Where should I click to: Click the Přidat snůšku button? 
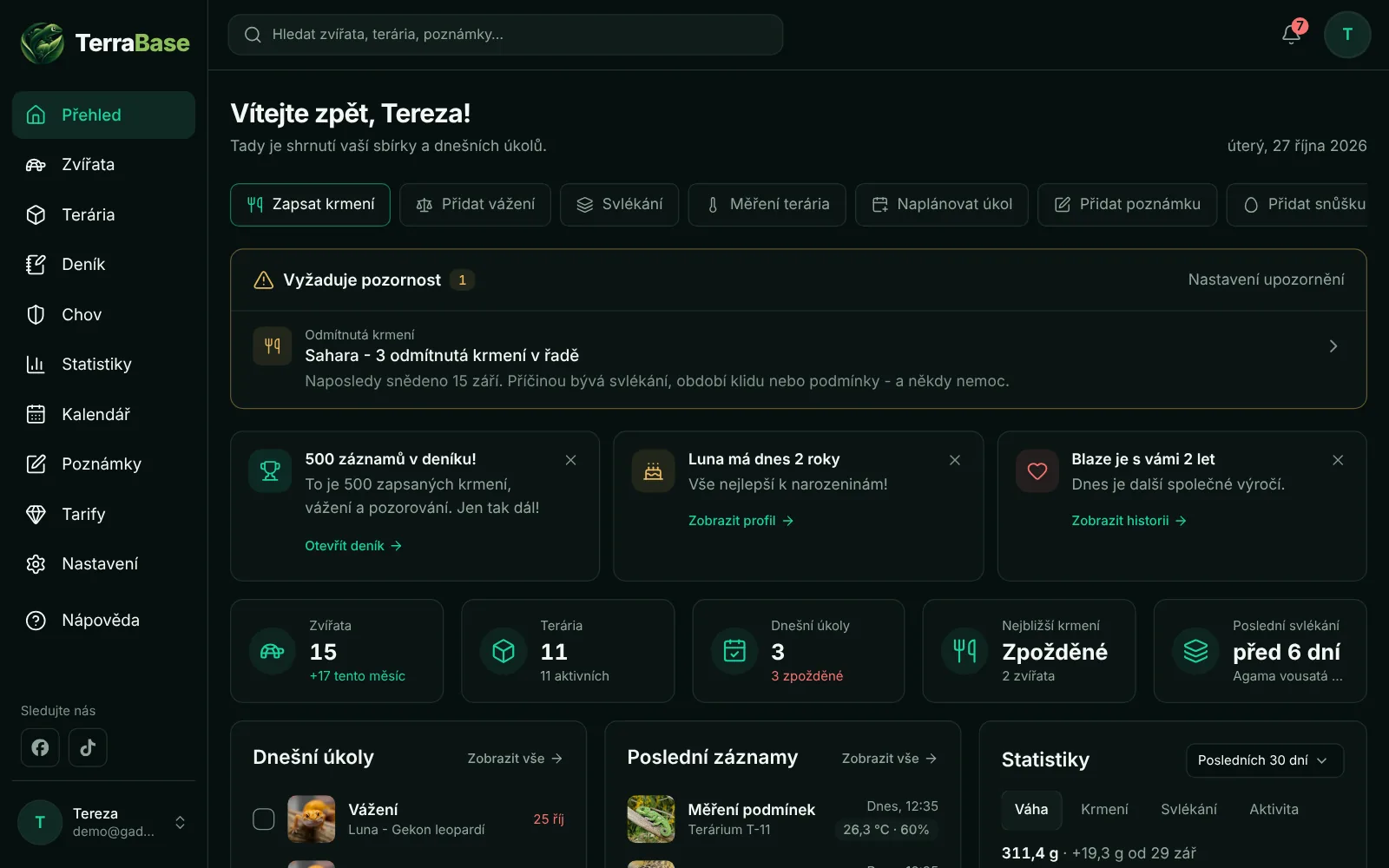(x=1297, y=205)
